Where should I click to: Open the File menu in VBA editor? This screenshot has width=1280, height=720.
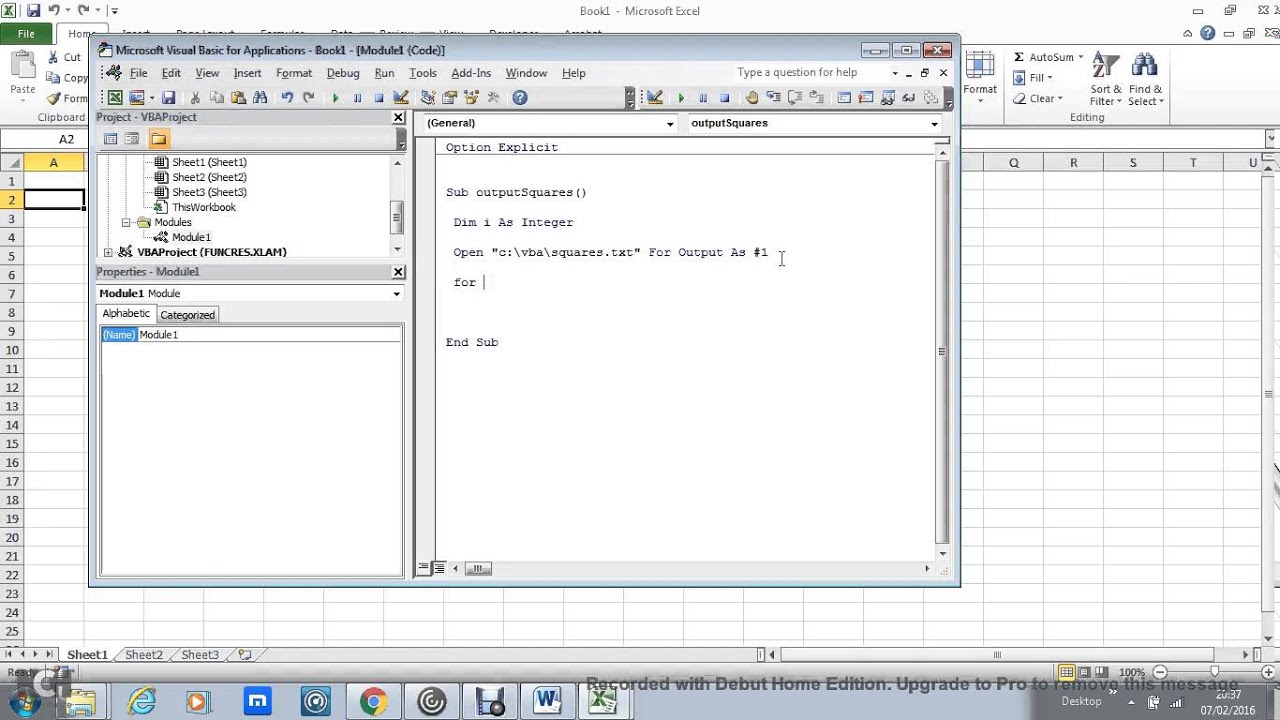[x=138, y=73]
